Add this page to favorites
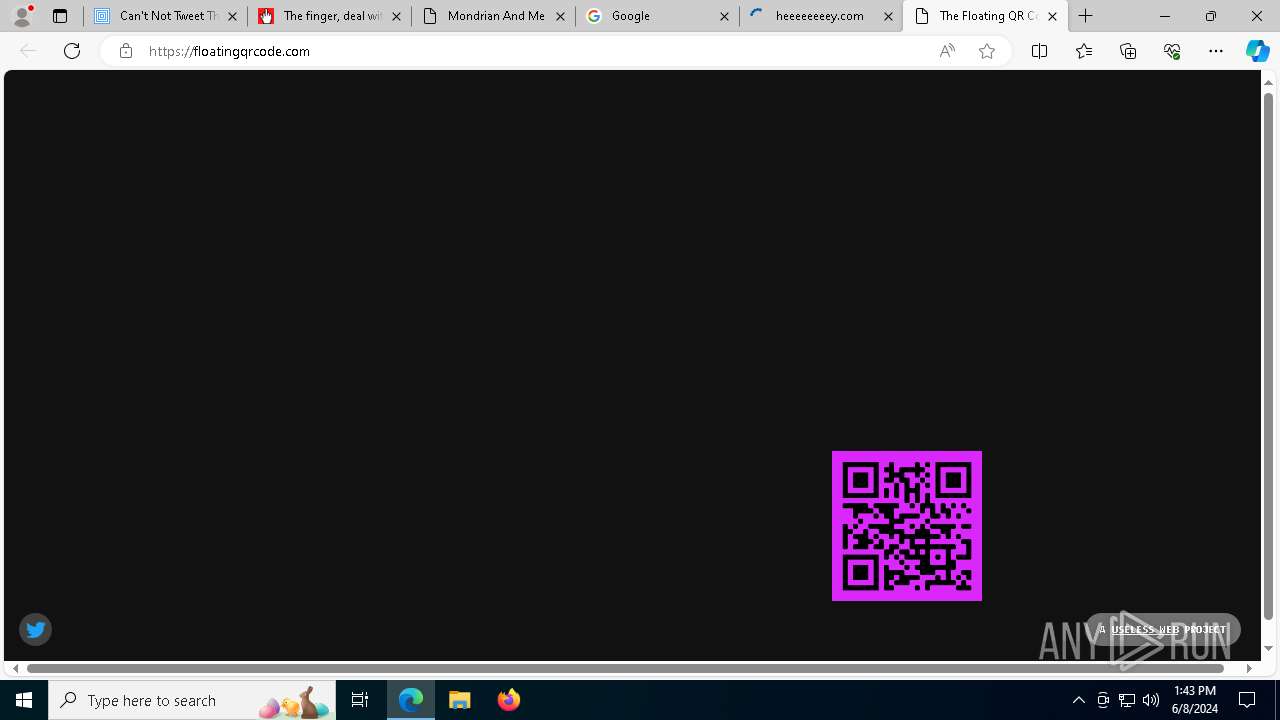The width and height of the screenshot is (1280, 720). (x=987, y=51)
